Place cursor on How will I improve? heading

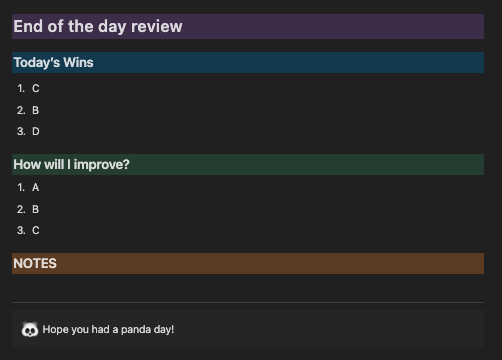click(x=71, y=164)
